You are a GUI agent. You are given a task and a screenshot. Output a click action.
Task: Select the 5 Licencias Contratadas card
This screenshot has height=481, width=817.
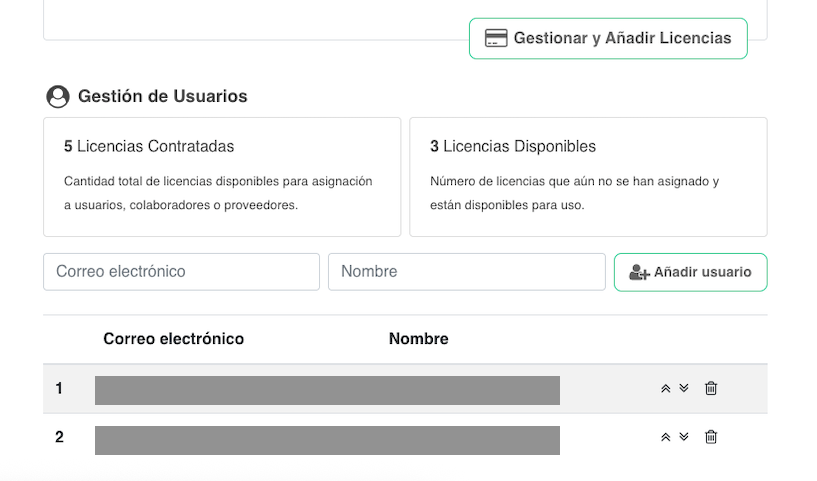click(222, 177)
